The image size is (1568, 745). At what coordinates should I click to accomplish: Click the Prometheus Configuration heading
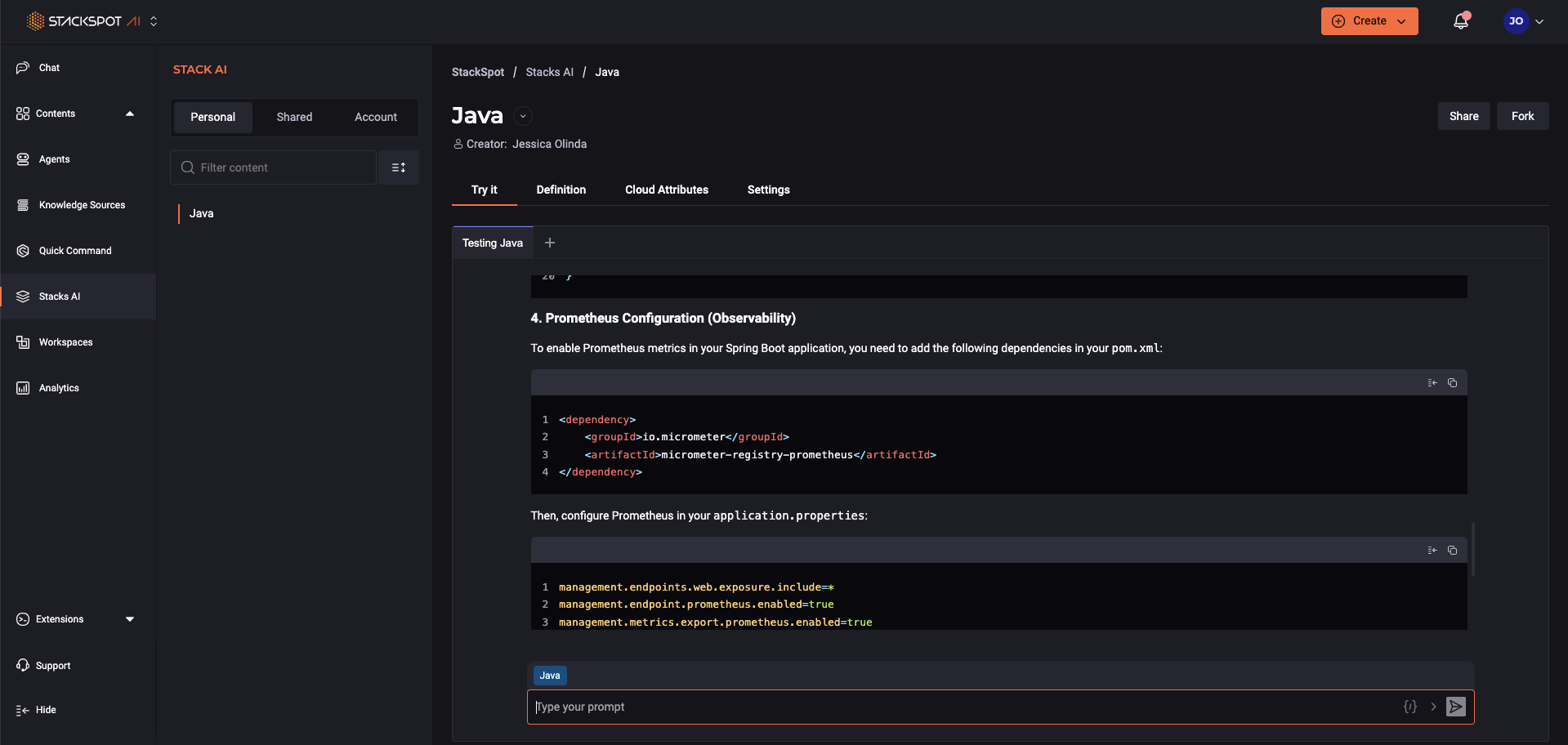tap(663, 318)
